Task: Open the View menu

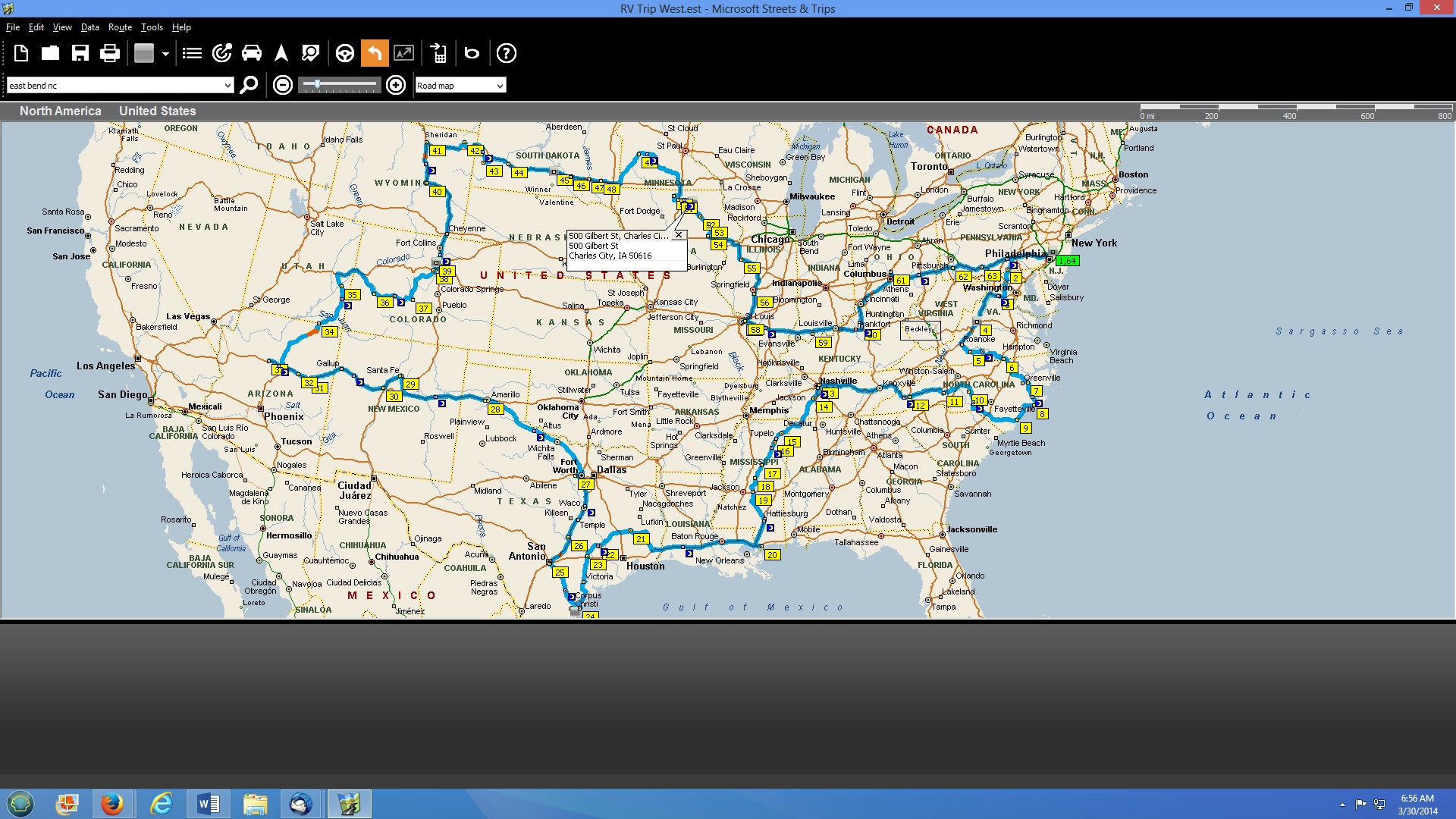Action: 62,27
